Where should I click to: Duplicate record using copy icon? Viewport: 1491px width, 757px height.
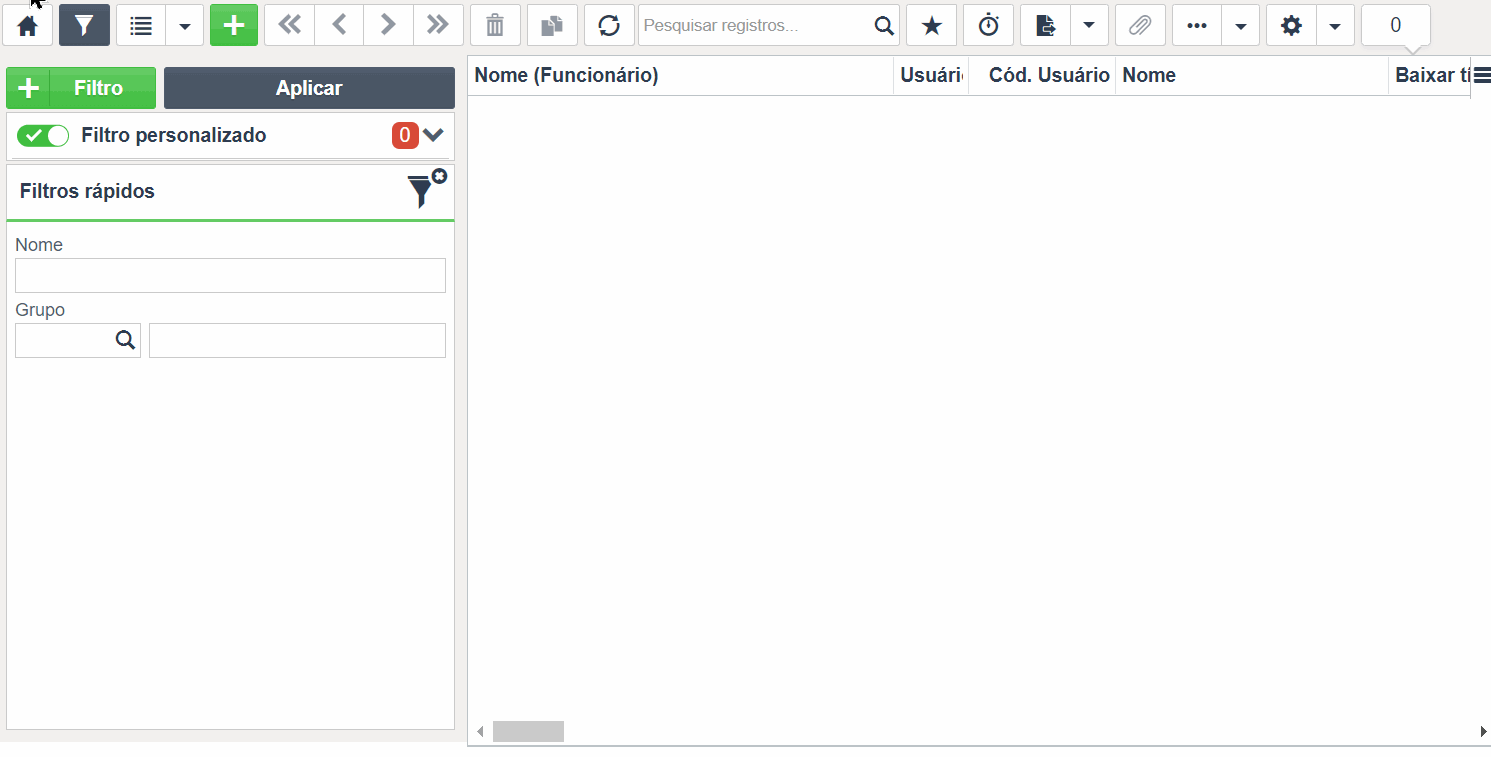tap(552, 26)
